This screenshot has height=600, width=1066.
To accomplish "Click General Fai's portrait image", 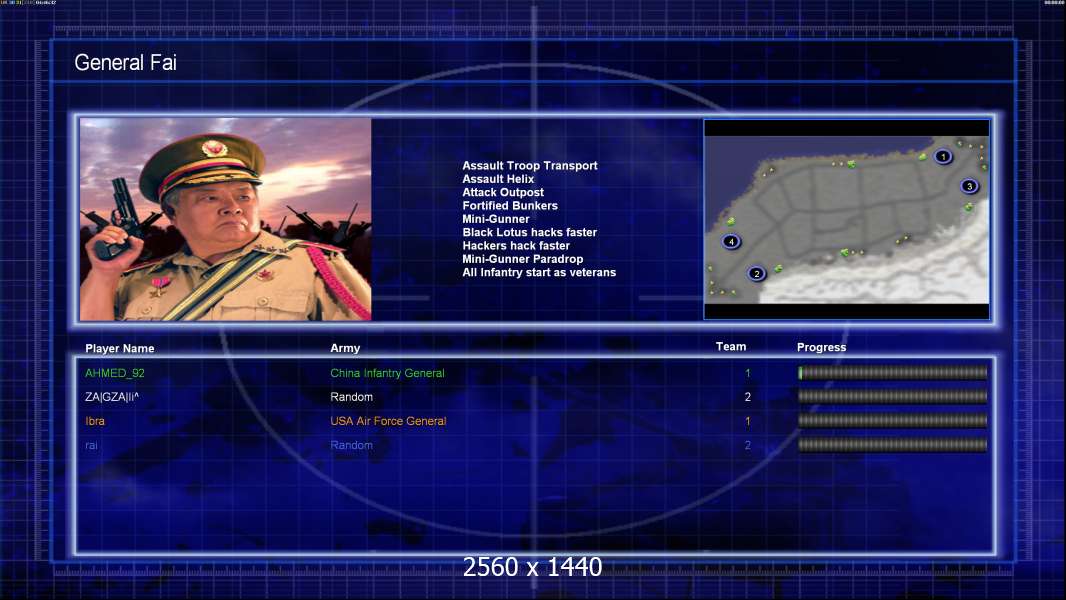I will [x=226, y=219].
